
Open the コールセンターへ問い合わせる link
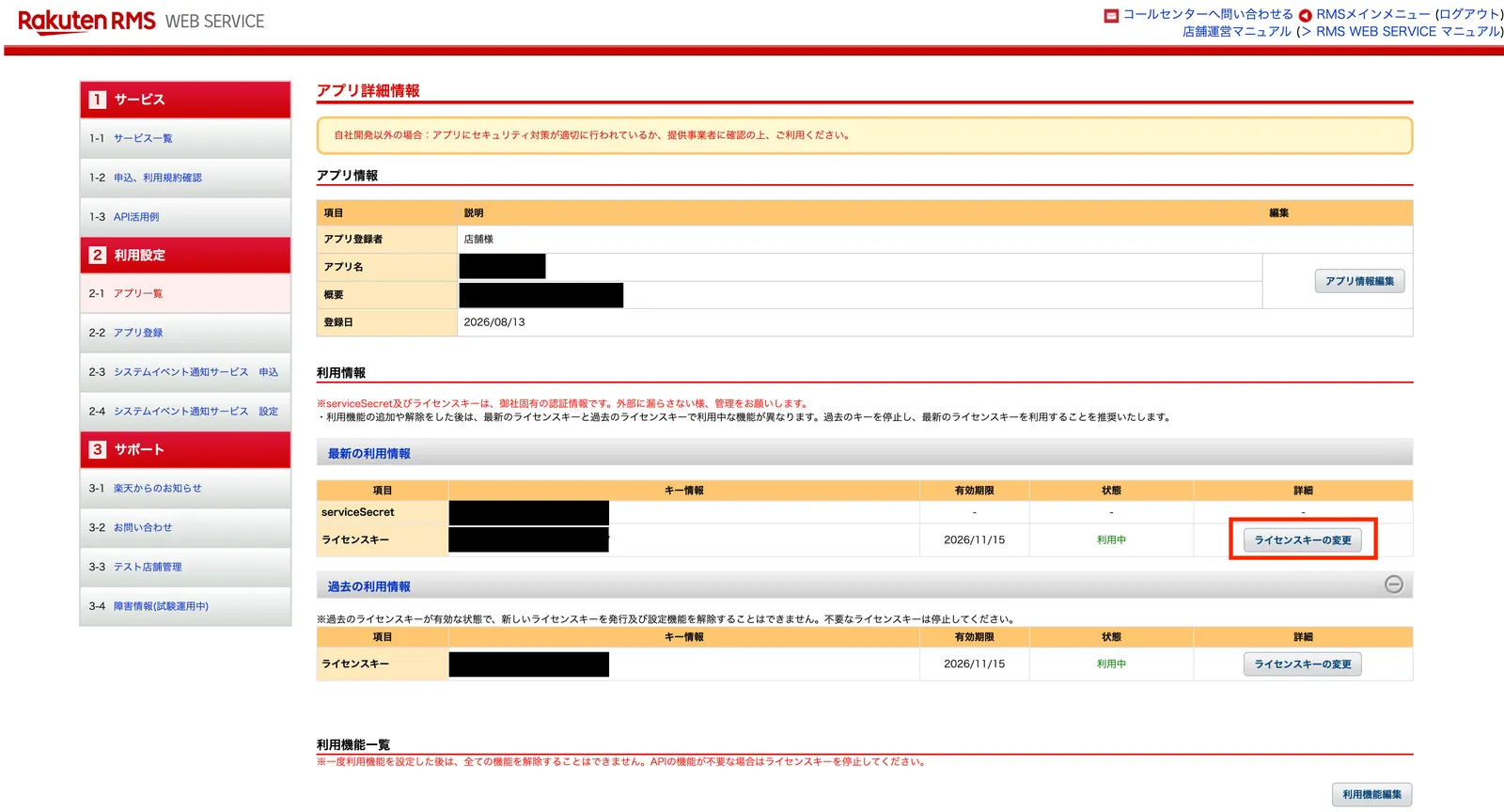tap(1208, 14)
